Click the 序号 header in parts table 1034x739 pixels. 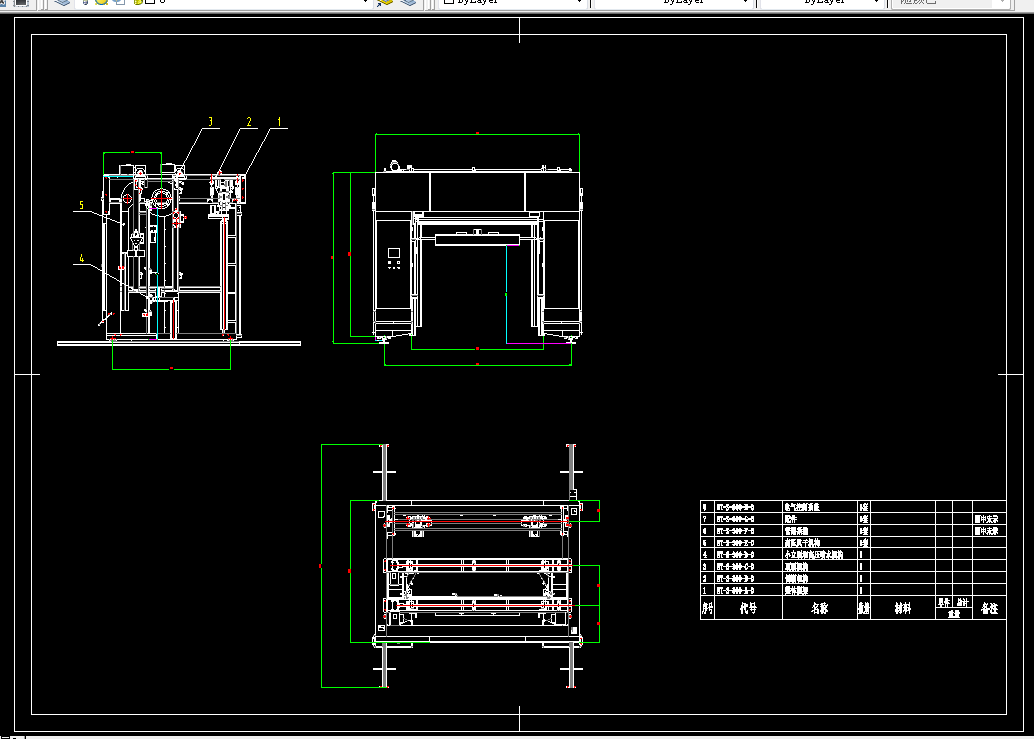tap(708, 608)
